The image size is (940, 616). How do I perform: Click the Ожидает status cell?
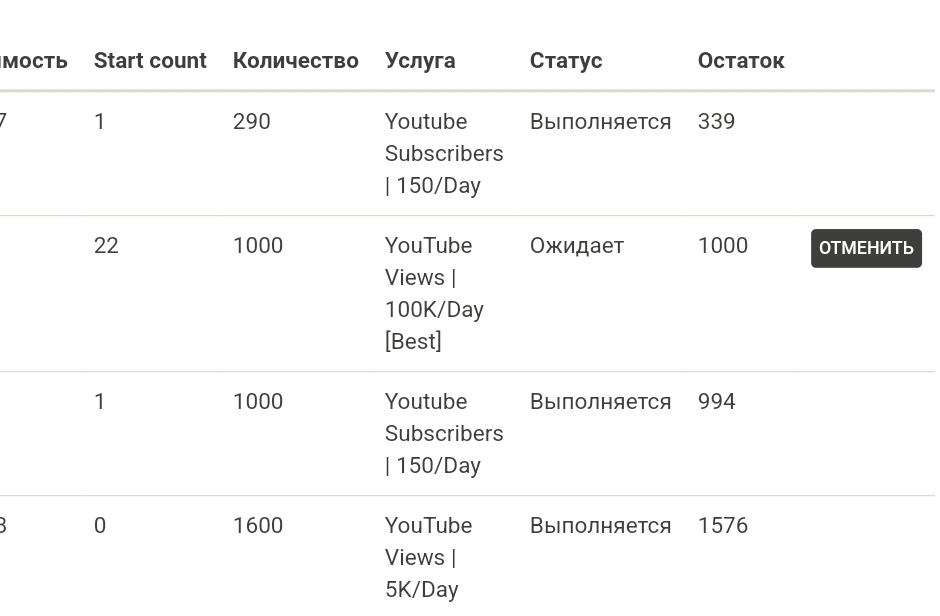(577, 246)
